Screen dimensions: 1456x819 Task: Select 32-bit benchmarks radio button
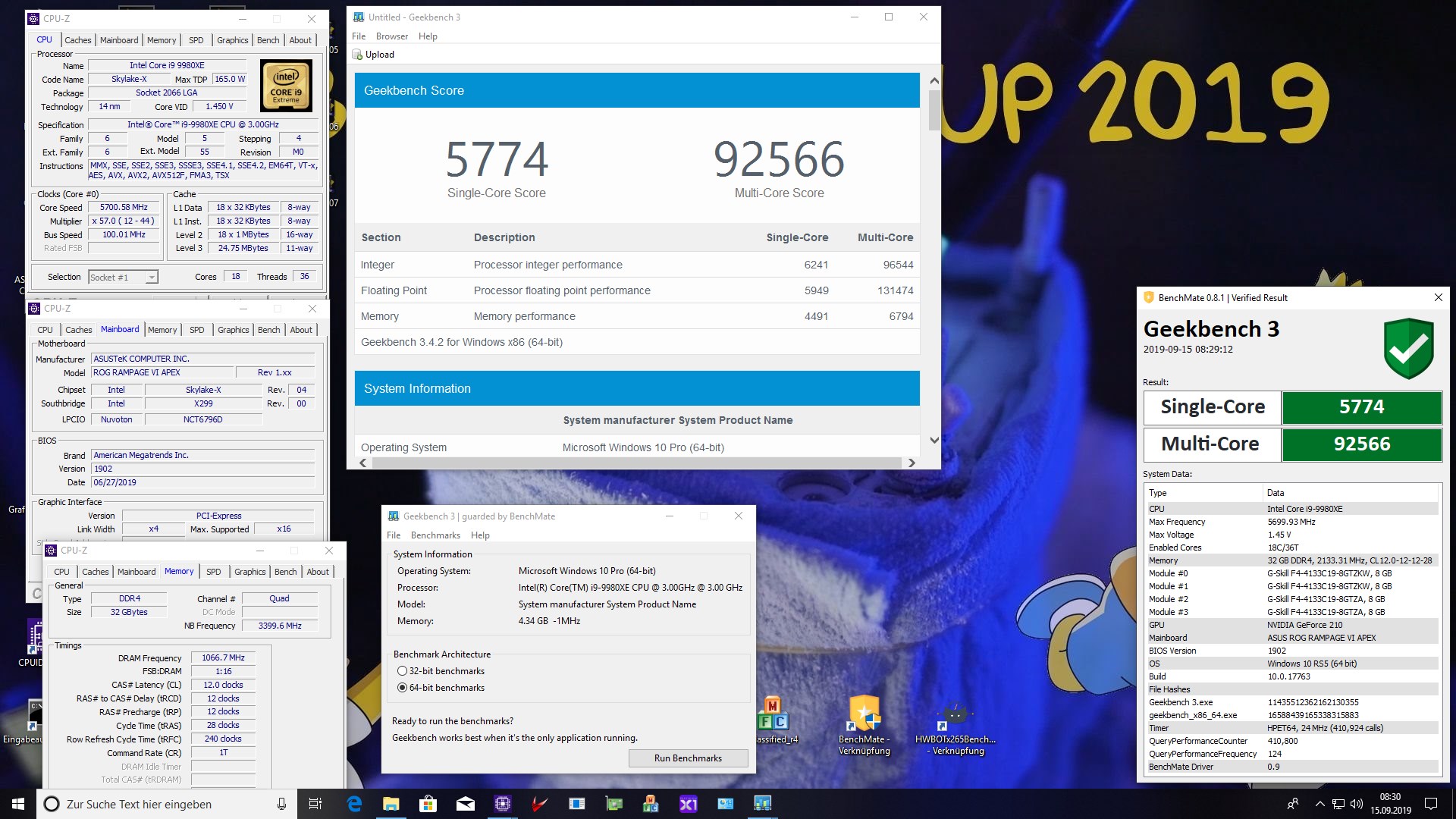click(403, 671)
